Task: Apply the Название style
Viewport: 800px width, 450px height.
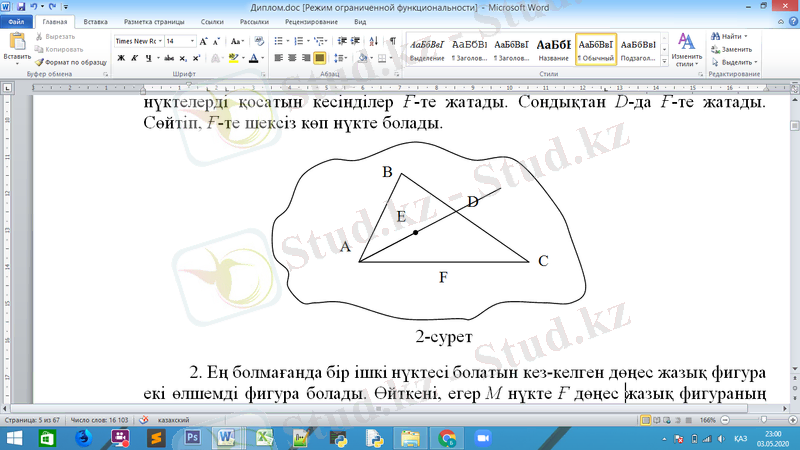Action: 553,48
